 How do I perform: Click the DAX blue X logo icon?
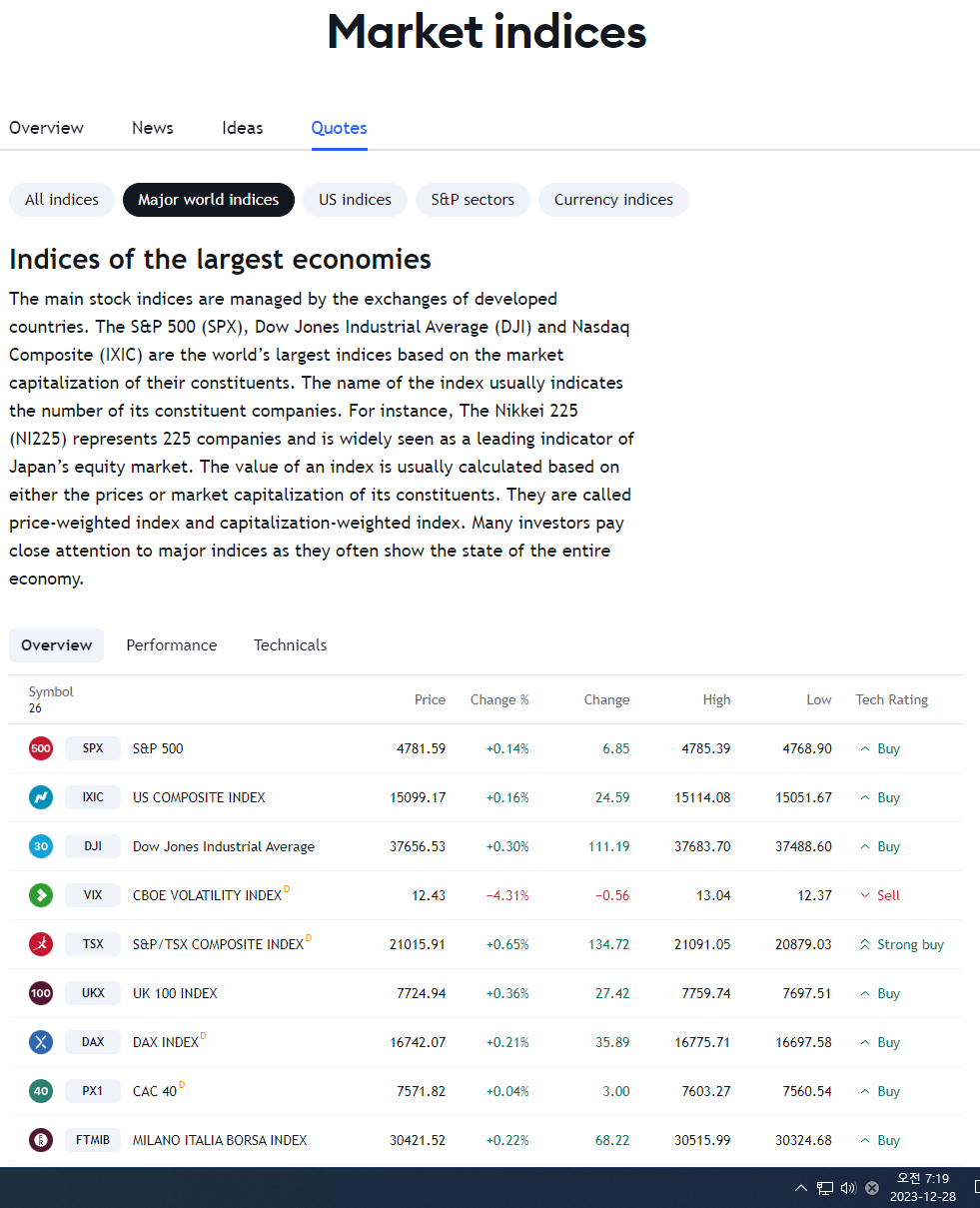point(41,1042)
